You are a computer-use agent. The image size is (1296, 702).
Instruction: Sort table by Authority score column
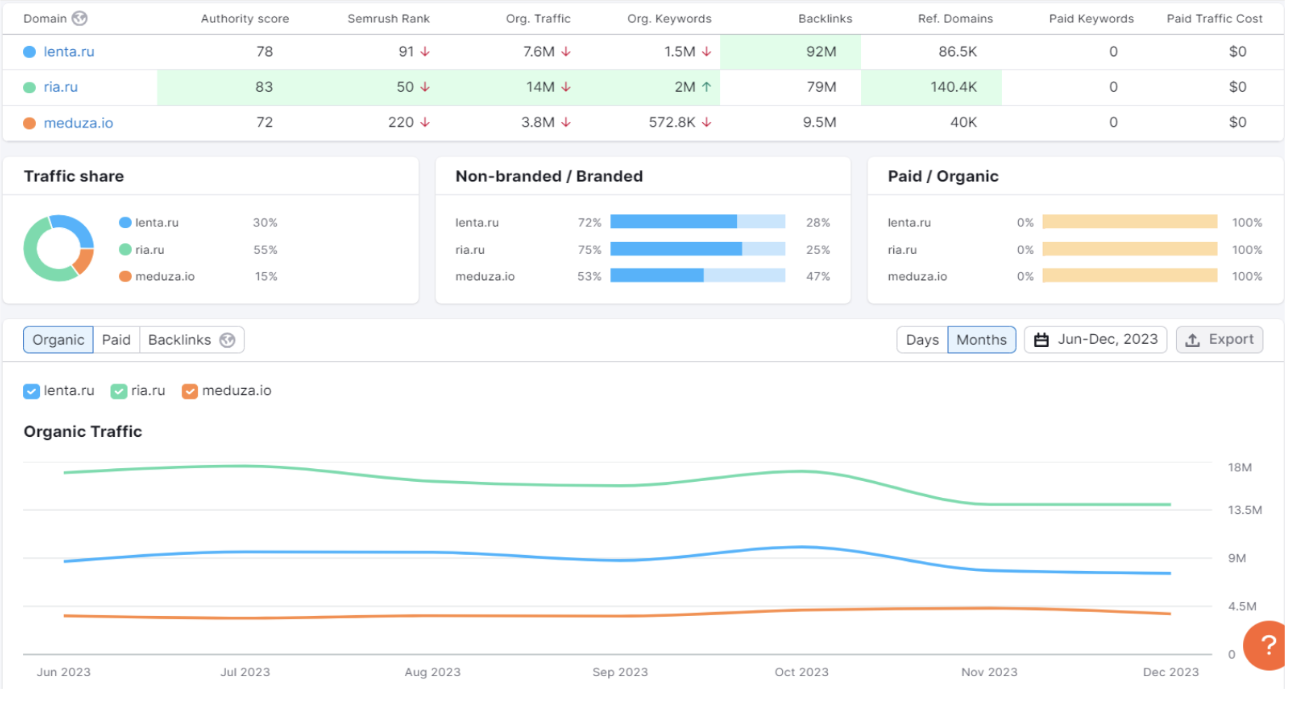pyautogui.click(x=244, y=18)
